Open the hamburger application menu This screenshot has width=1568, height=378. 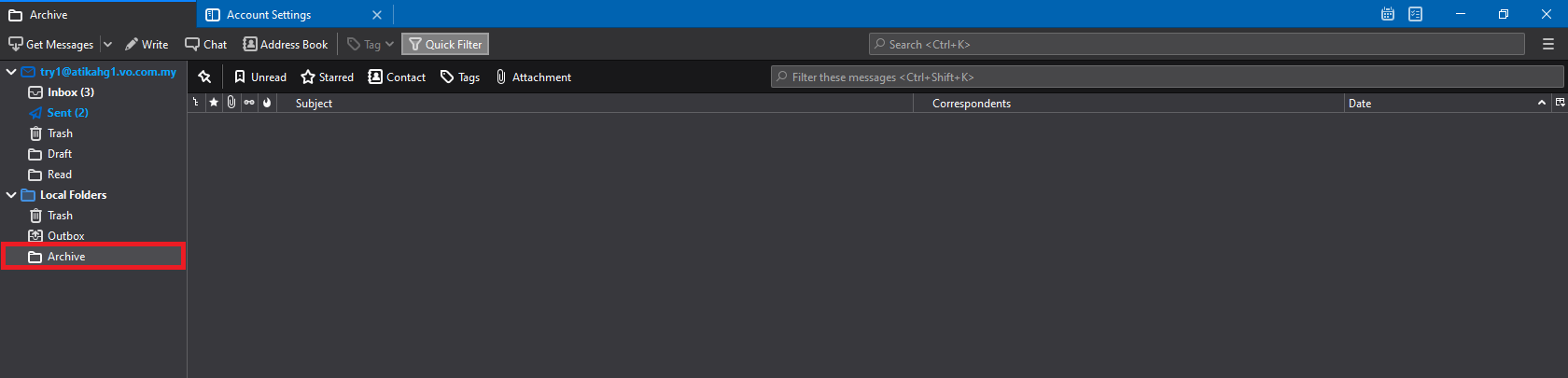click(x=1548, y=44)
